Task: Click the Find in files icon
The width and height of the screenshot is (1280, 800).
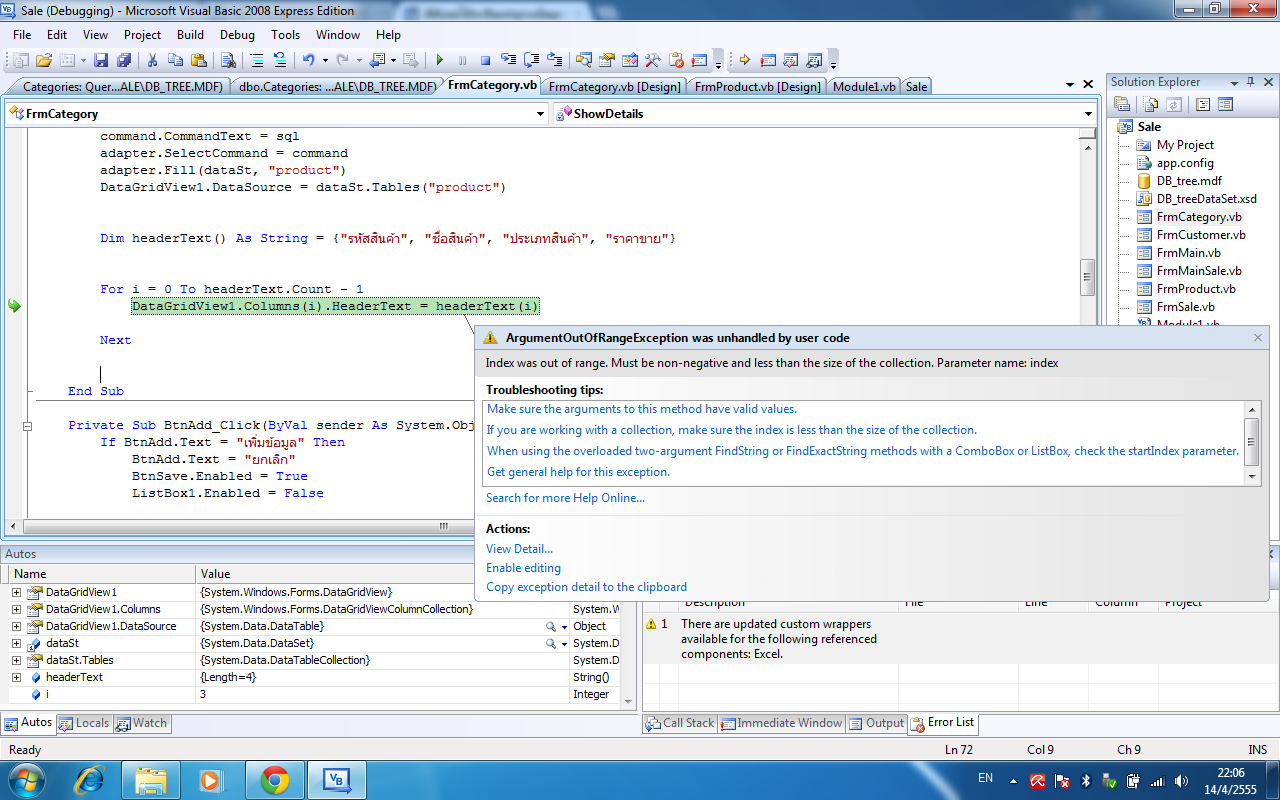Action: tap(228, 60)
